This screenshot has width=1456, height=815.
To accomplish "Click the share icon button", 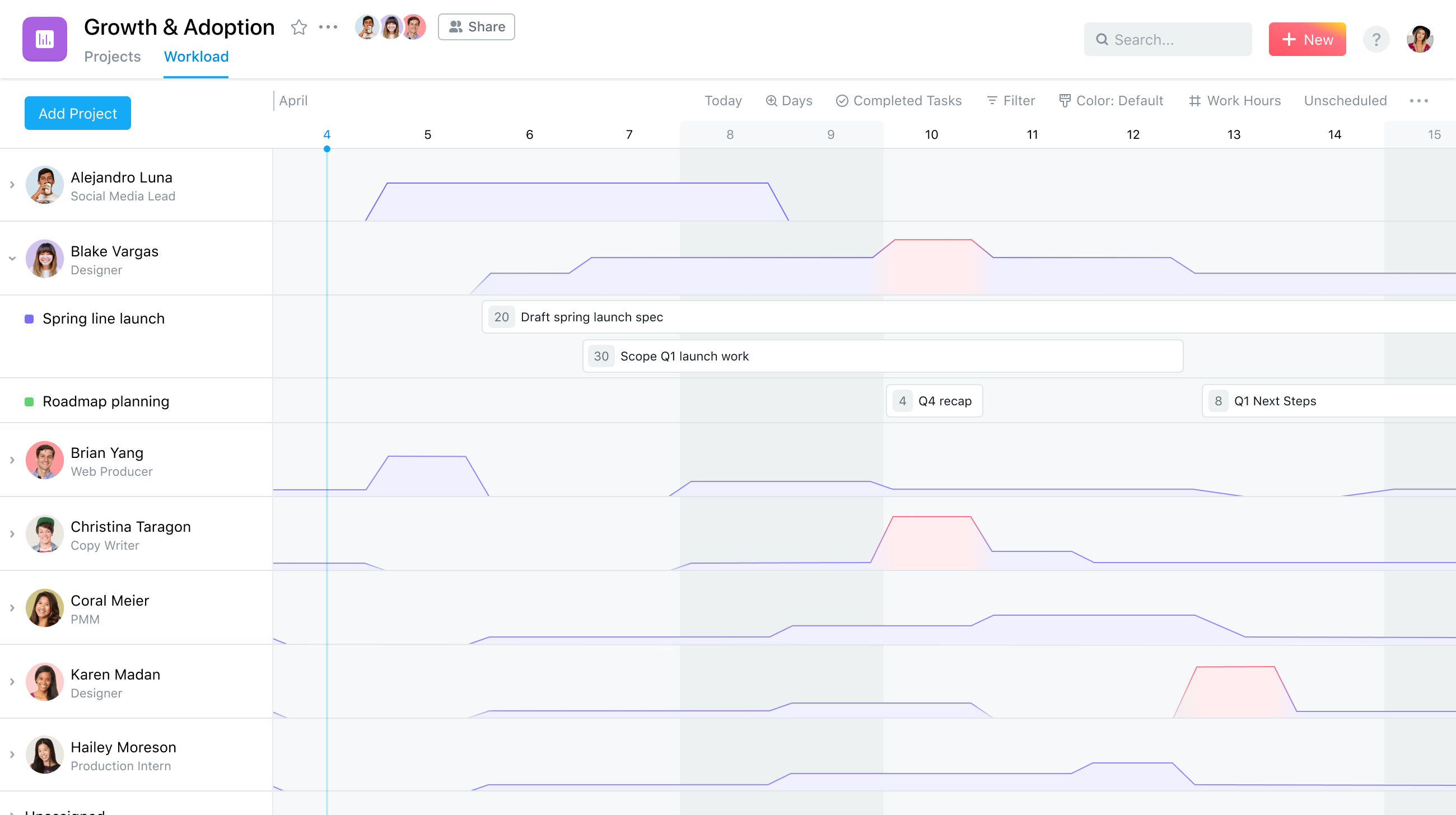I will click(475, 27).
